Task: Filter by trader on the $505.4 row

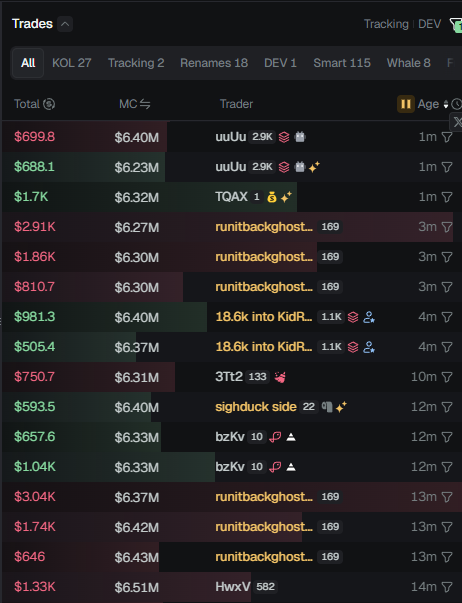Action: tap(447, 347)
